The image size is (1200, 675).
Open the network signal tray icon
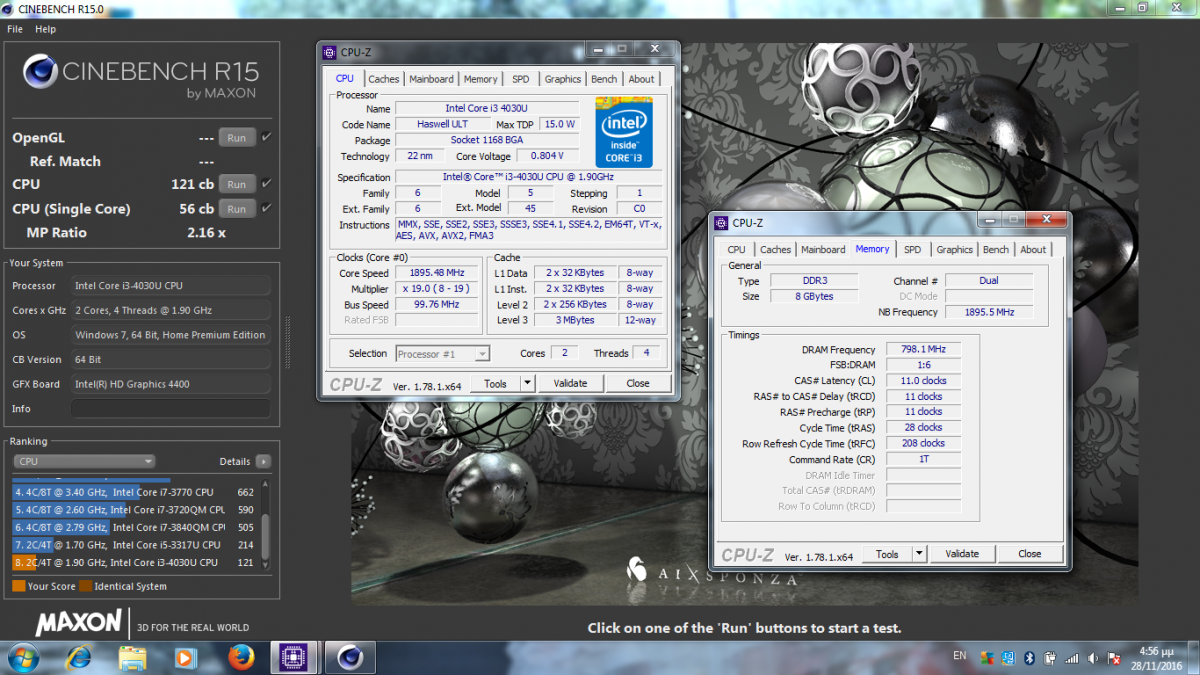click(1072, 658)
